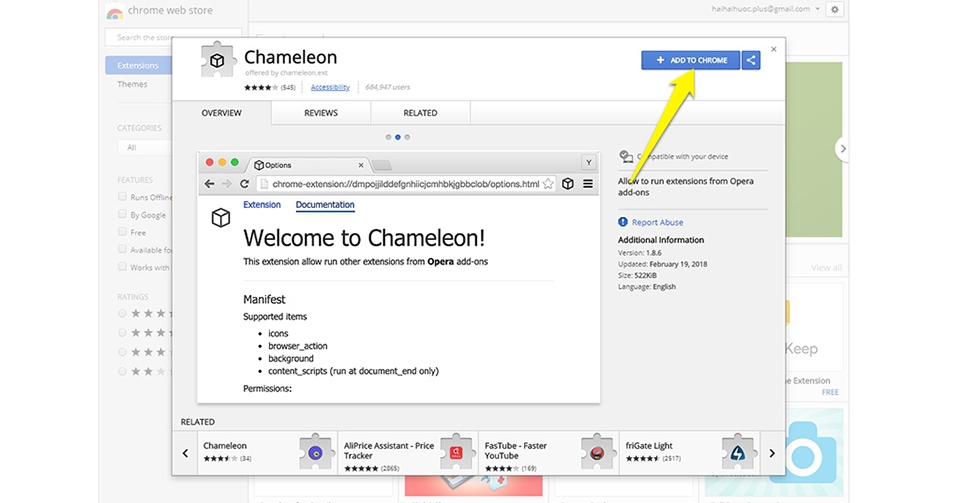Click the friGate Light blue icon
This screenshot has width=960, height=503.
(738, 453)
